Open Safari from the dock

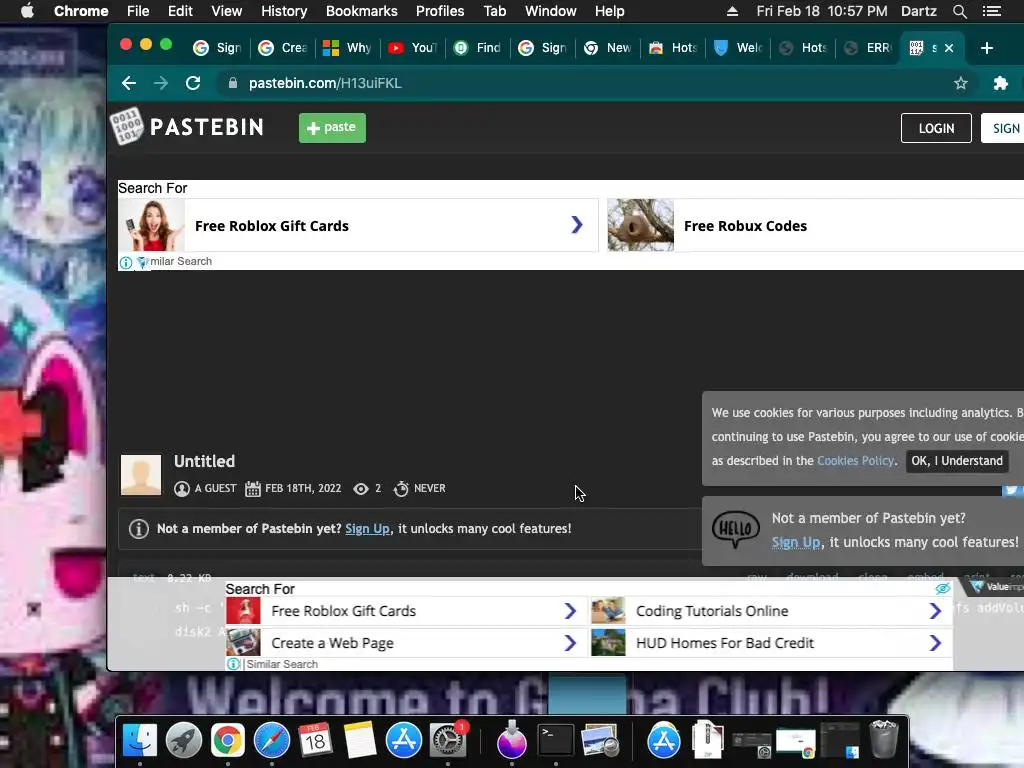[x=272, y=741]
